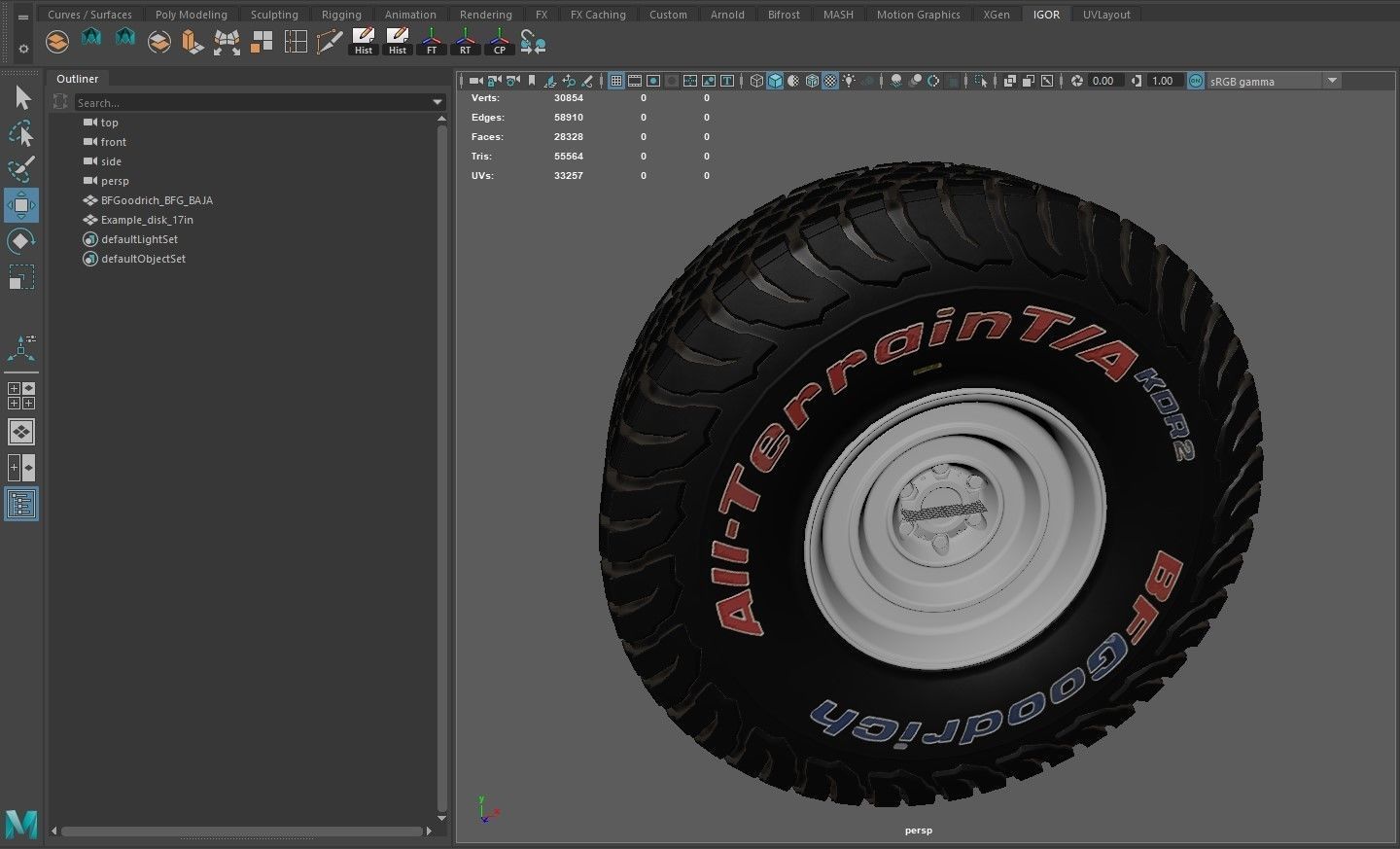
Task: Click the gamma contrast icon
Action: coord(1136,81)
